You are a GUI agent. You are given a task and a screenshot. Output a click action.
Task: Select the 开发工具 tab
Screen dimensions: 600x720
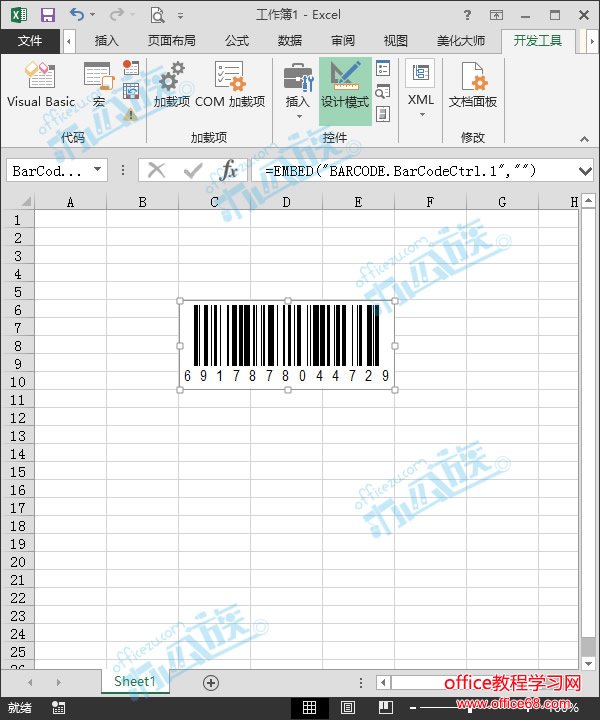pos(538,41)
